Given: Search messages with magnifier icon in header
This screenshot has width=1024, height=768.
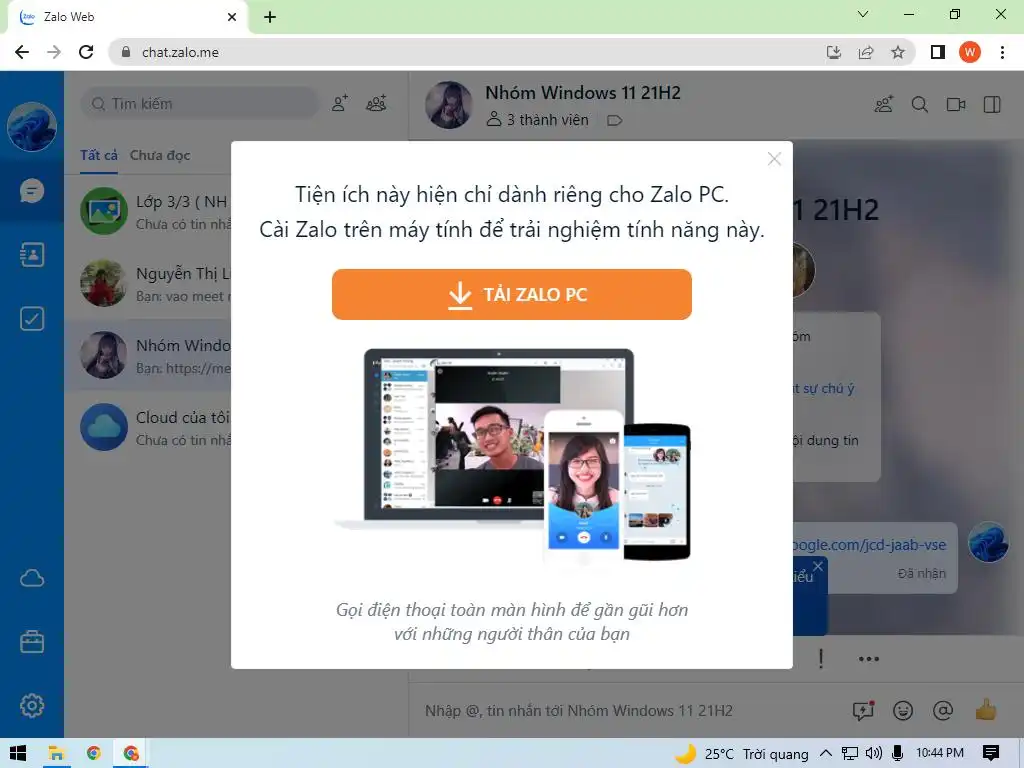Looking at the screenshot, I should point(920,104).
